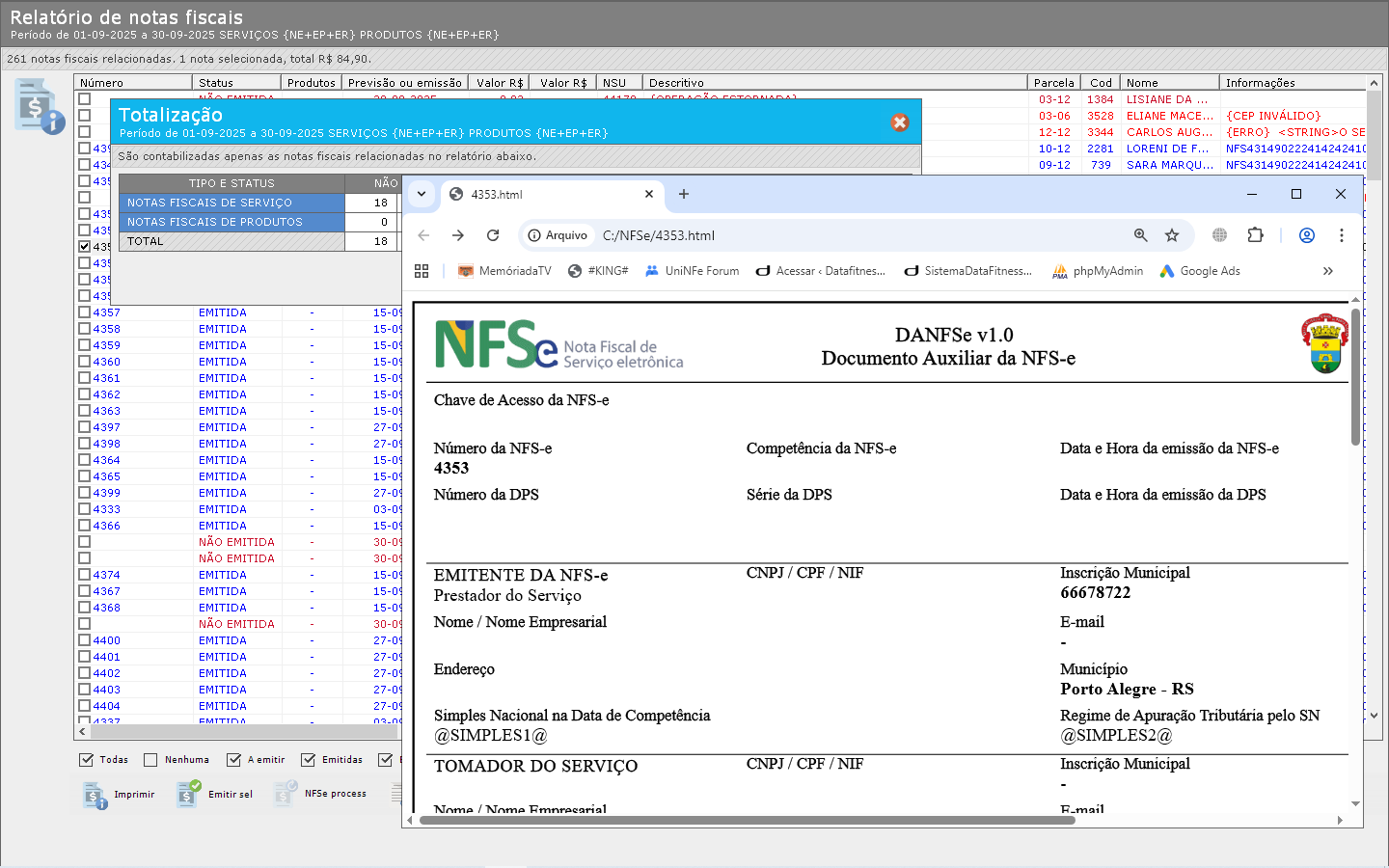
Task: Open the browser profile avatar icon
Action: tap(1307, 235)
